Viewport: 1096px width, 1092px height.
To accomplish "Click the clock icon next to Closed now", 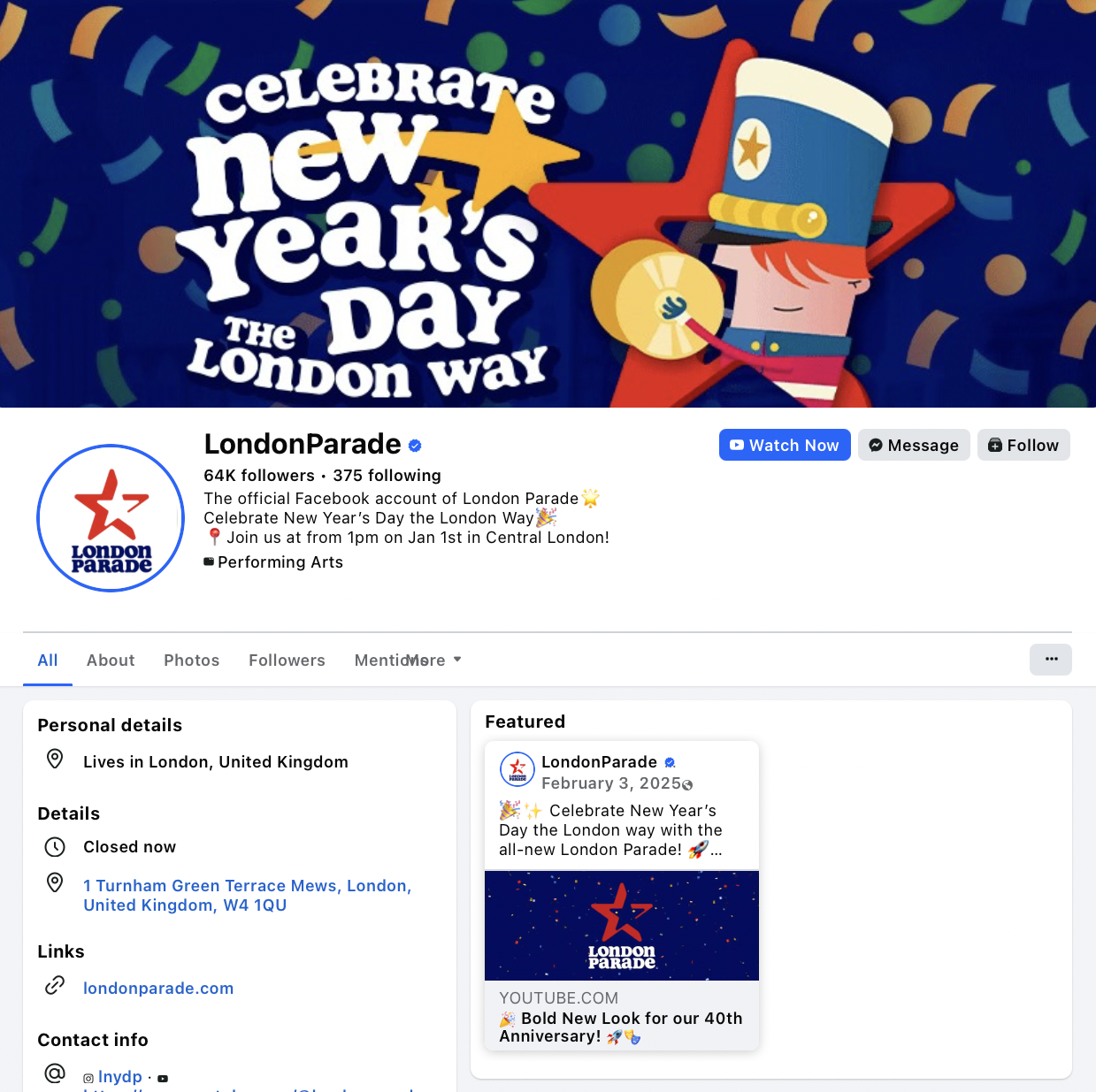I will [x=55, y=847].
